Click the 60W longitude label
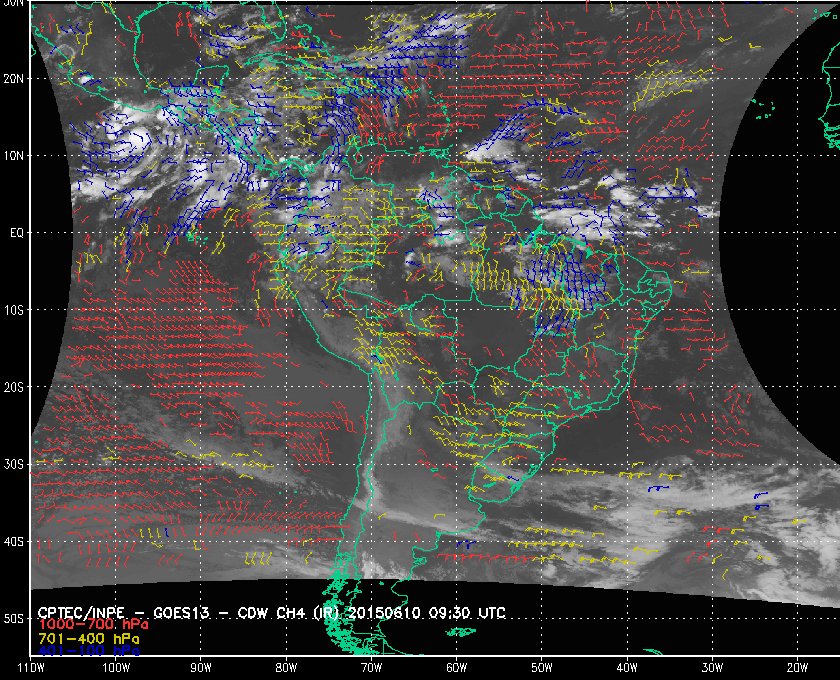840x680 pixels. click(456, 668)
